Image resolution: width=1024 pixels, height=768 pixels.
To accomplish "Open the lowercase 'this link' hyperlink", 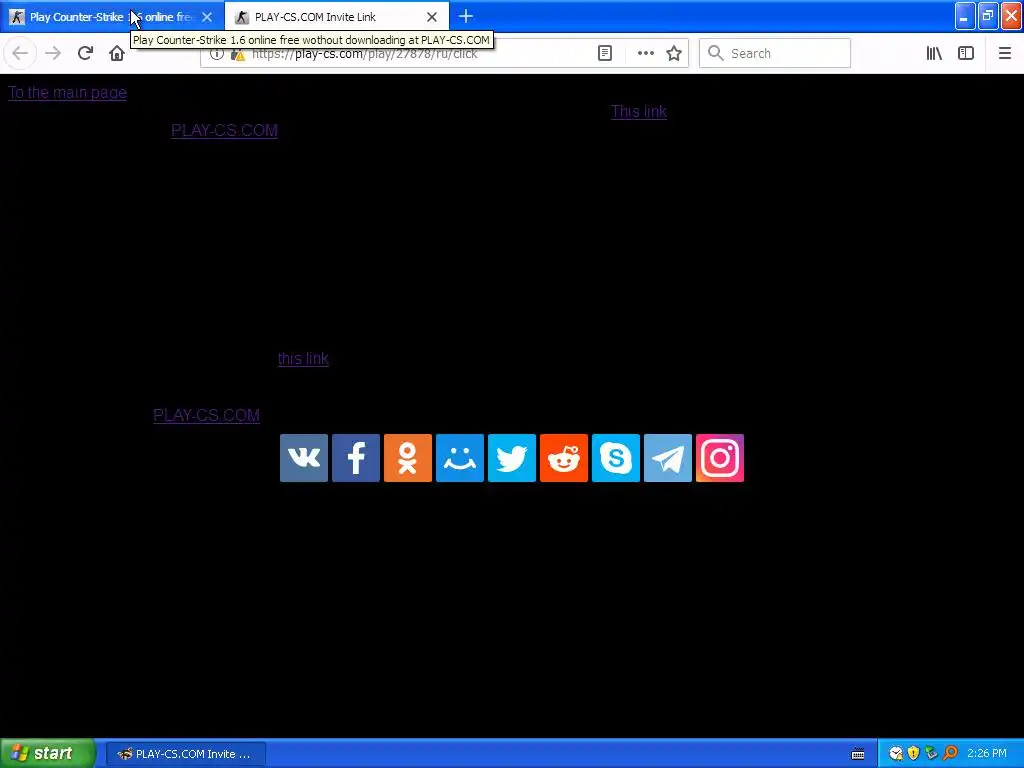I will pos(303,359).
